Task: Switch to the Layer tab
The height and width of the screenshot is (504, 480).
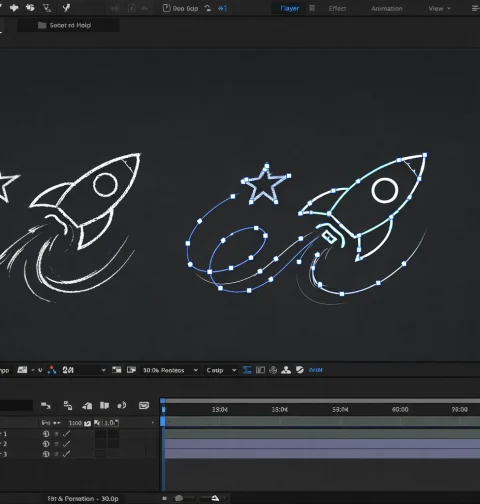Action: [289, 8]
